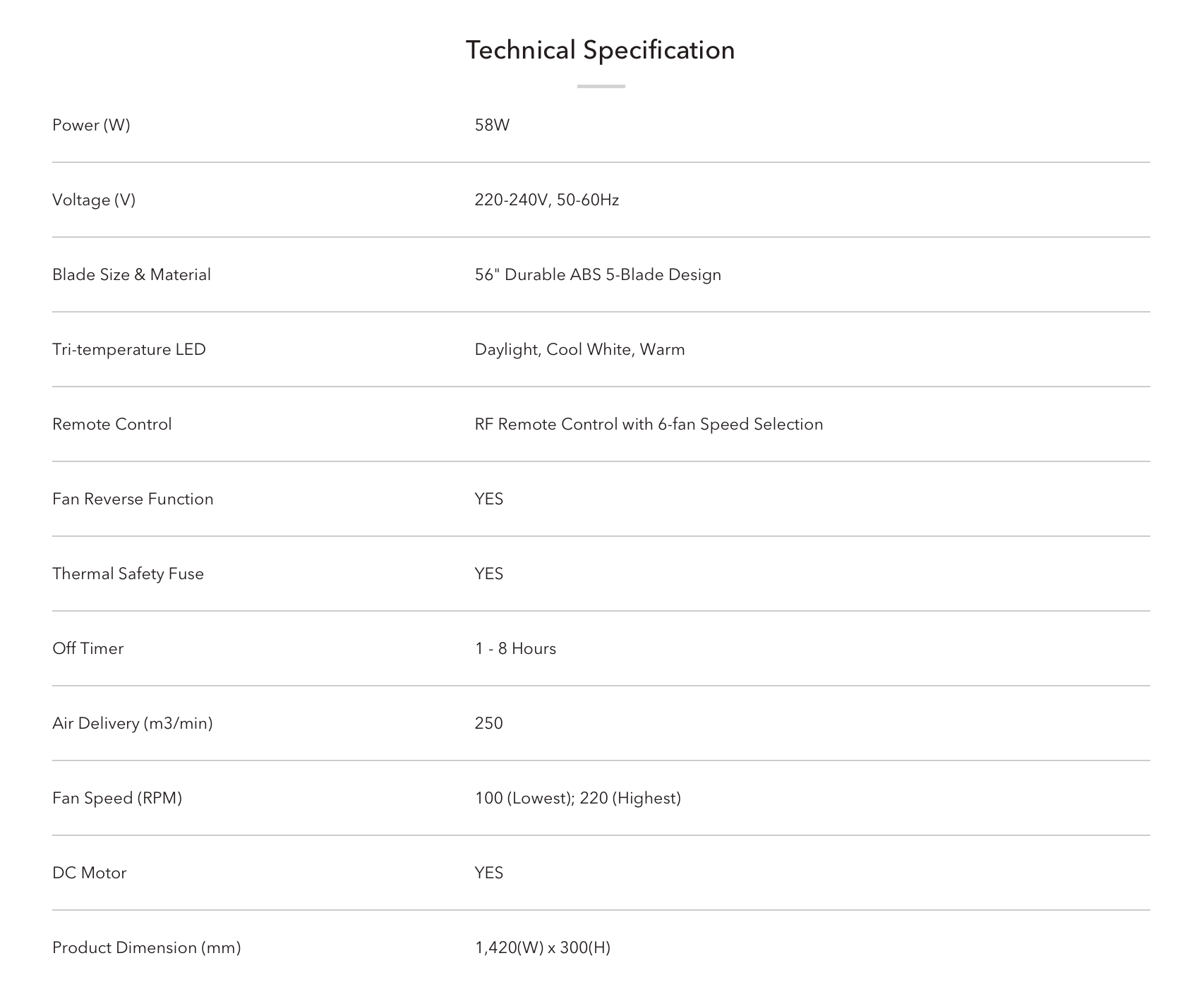The height and width of the screenshot is (982, 1204).
Task: Select the Voltage (V) label
Action: click(94, 200)
